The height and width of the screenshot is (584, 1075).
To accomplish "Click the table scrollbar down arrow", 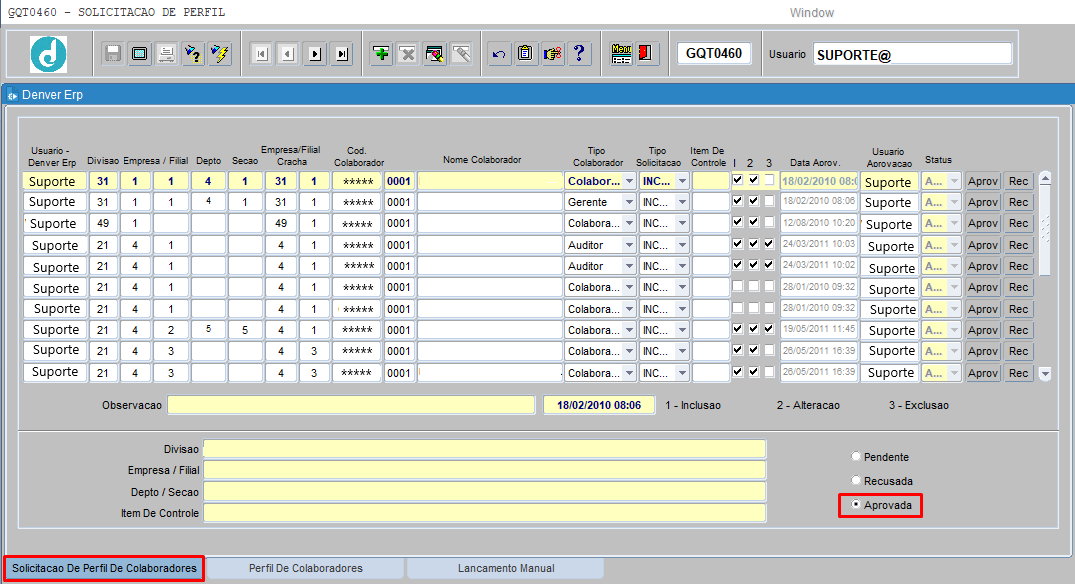I will (1045, 374).
